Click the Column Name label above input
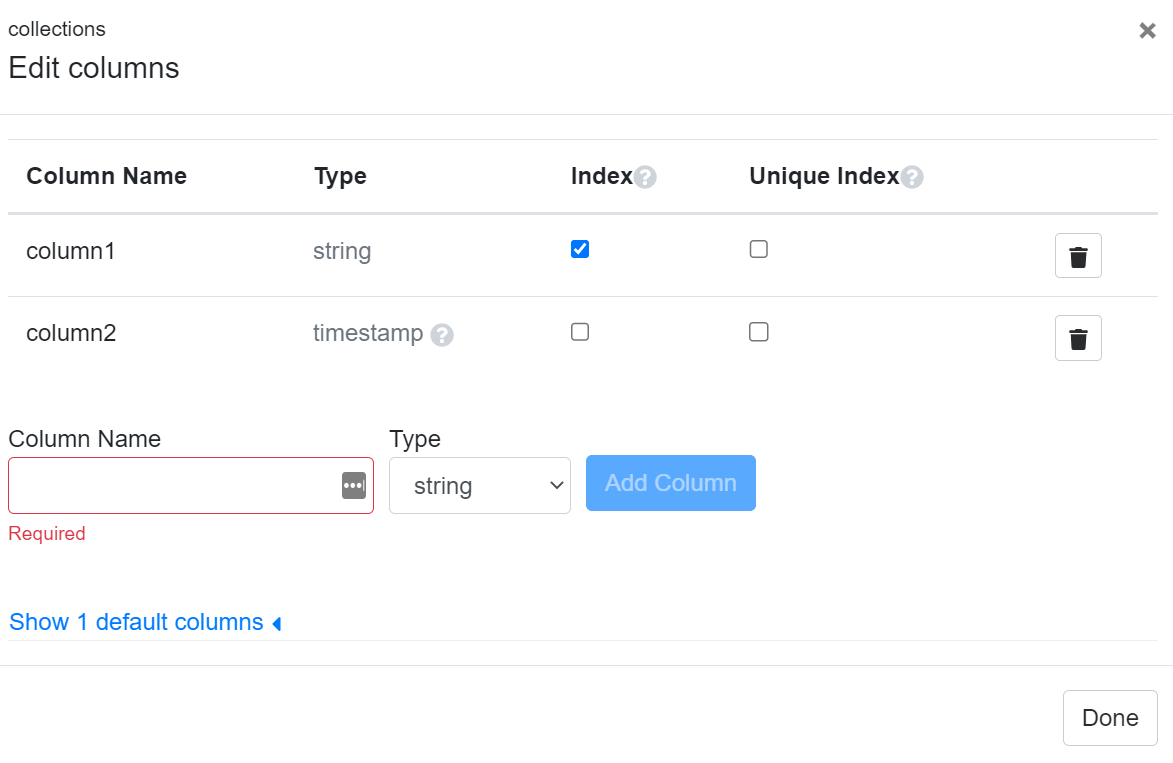Image resolution: width=1173 pixels, height=763 pixels. click(84, 439)
